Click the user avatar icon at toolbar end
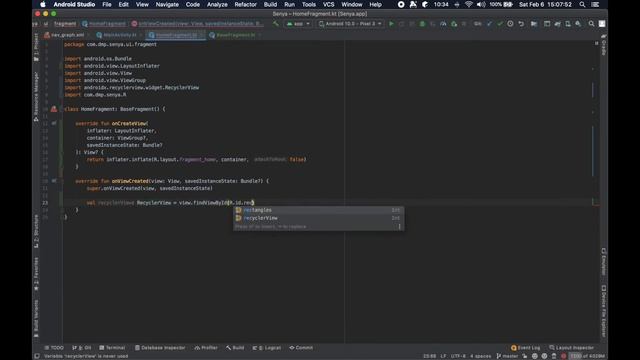The height and width of the screenshot is (360, 640). [x=602, y=24]
